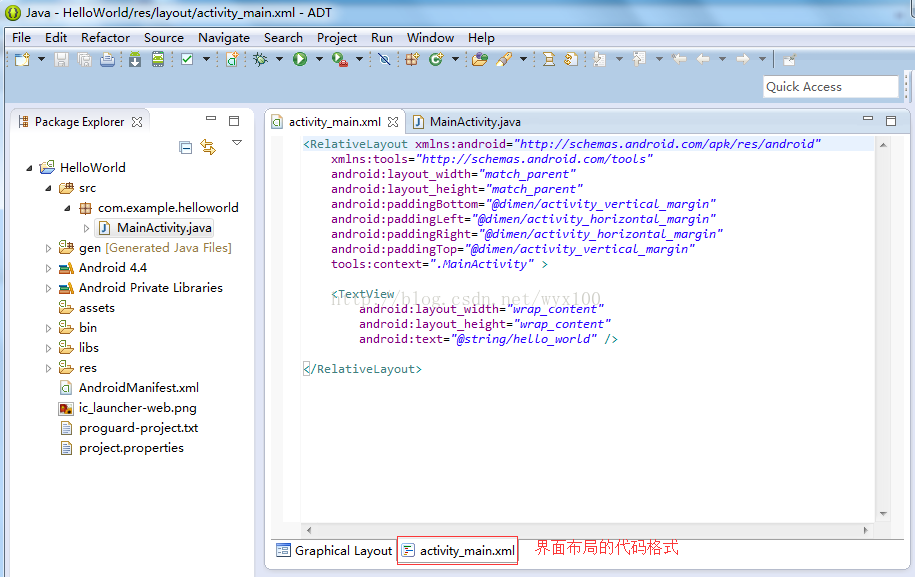Screen dimensions: 915x577
Task: Click the Previous Annotation icon
Action: click(x=640, y=60)
